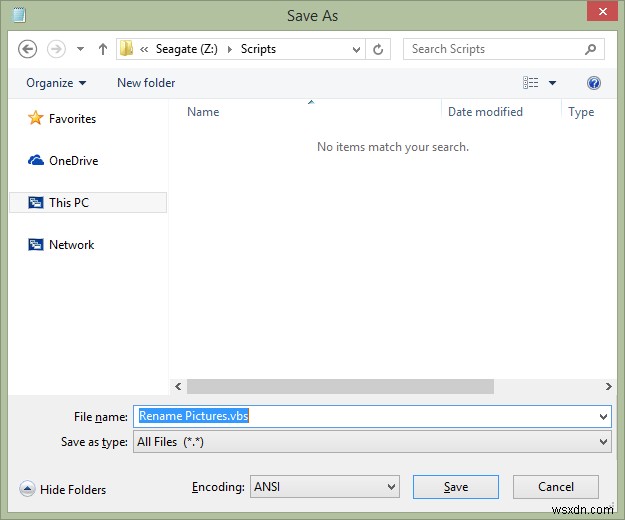The width and height of the screenshot is (625, 520).
Task: Open Help via the question mark icon
Action: click(594, 83)
